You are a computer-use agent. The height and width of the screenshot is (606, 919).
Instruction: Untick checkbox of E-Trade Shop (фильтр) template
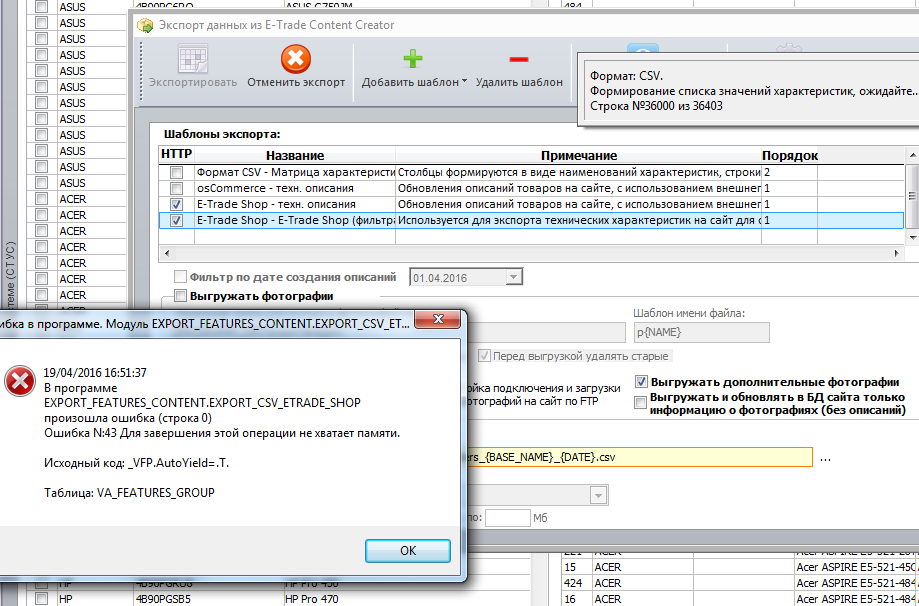tap(176, 220)
